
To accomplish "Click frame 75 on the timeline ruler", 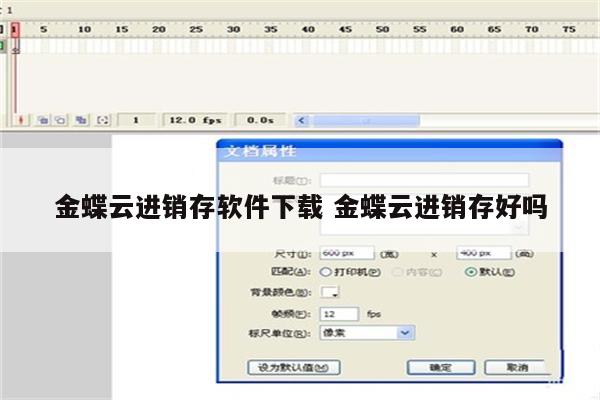I will tap(569, 29).
